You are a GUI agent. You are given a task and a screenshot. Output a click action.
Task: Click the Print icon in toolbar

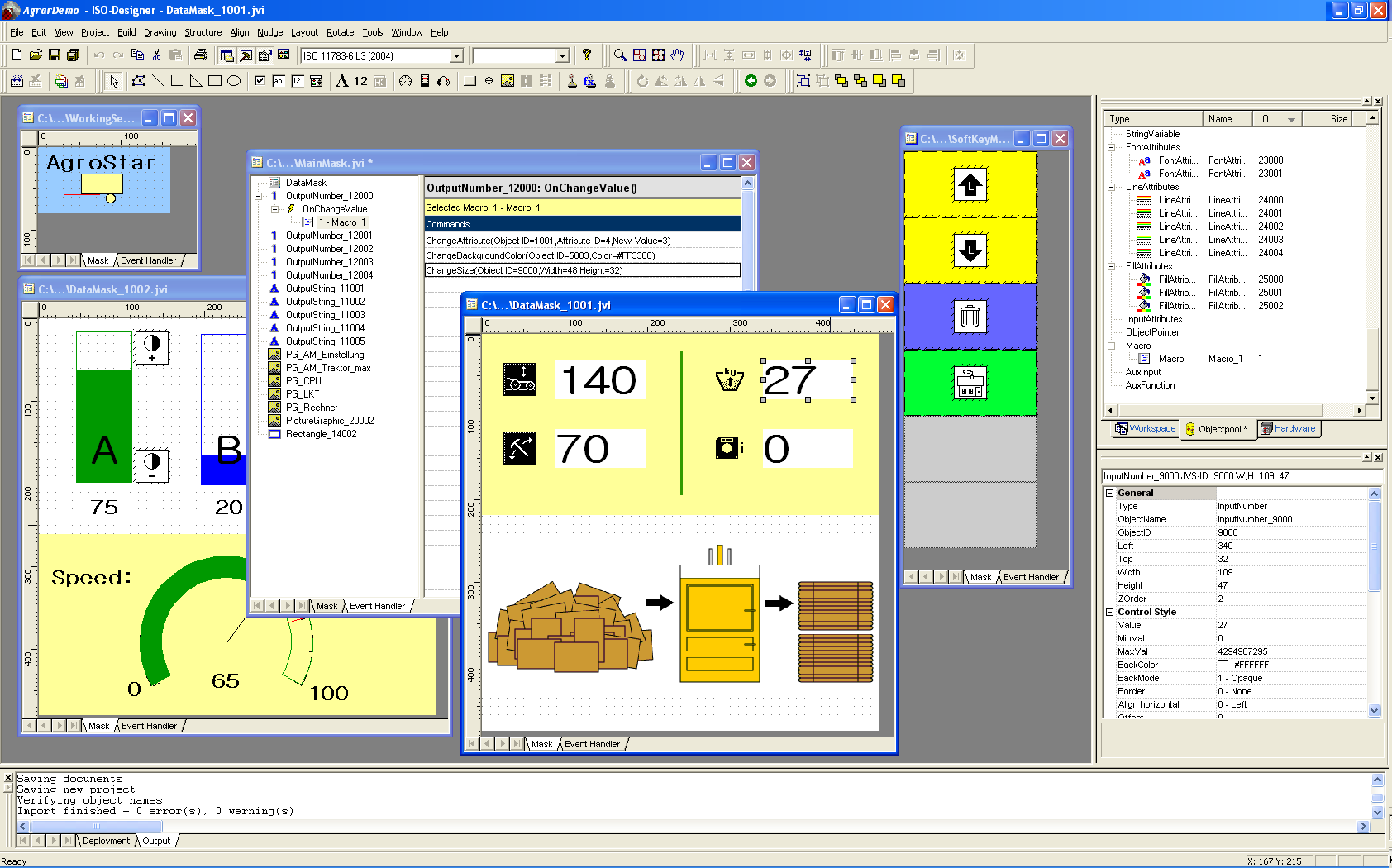click(201, 55)
